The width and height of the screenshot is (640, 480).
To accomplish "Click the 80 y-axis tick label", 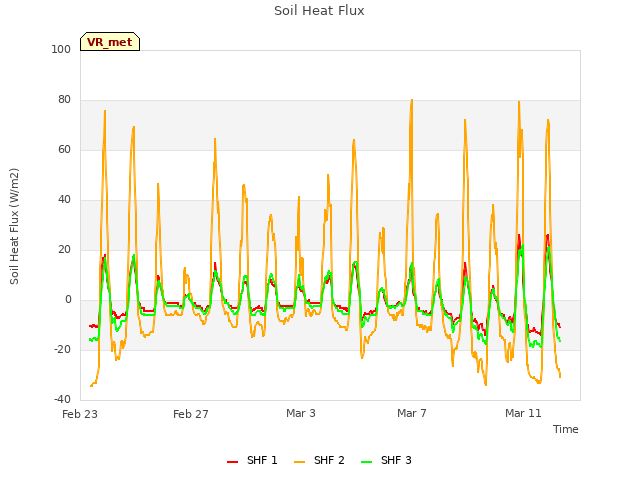I will 64,100.
